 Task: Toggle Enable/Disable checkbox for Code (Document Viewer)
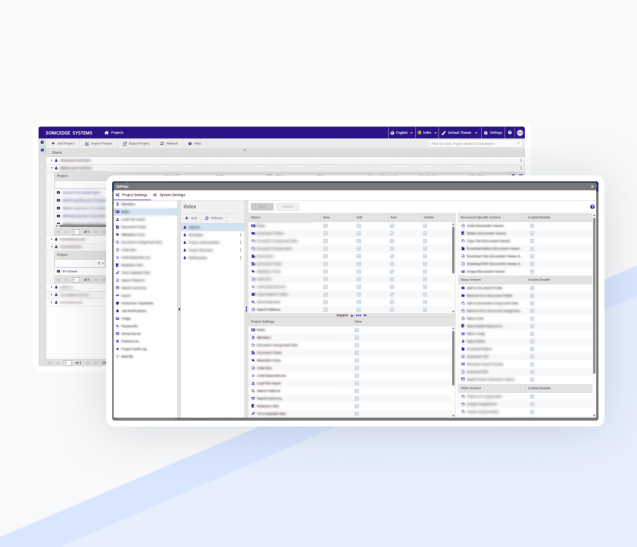pos(532,226)
